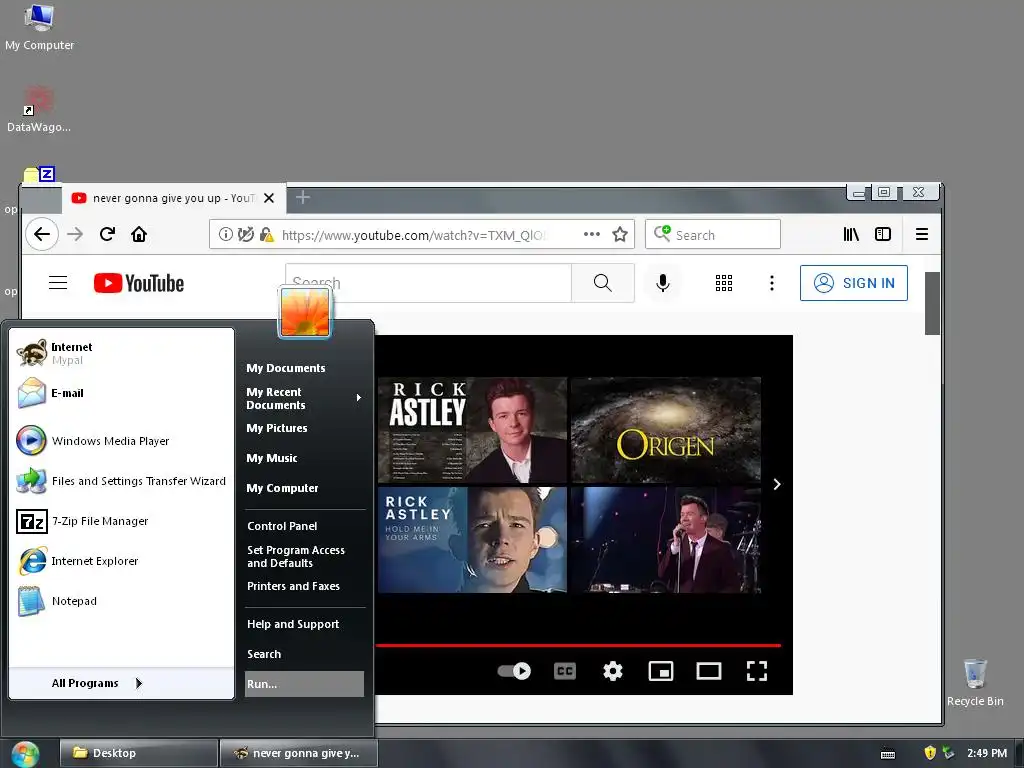This screenshot has width=1024, height=768.
Task: Click the YouTube logo
Action: pos(138,283)
